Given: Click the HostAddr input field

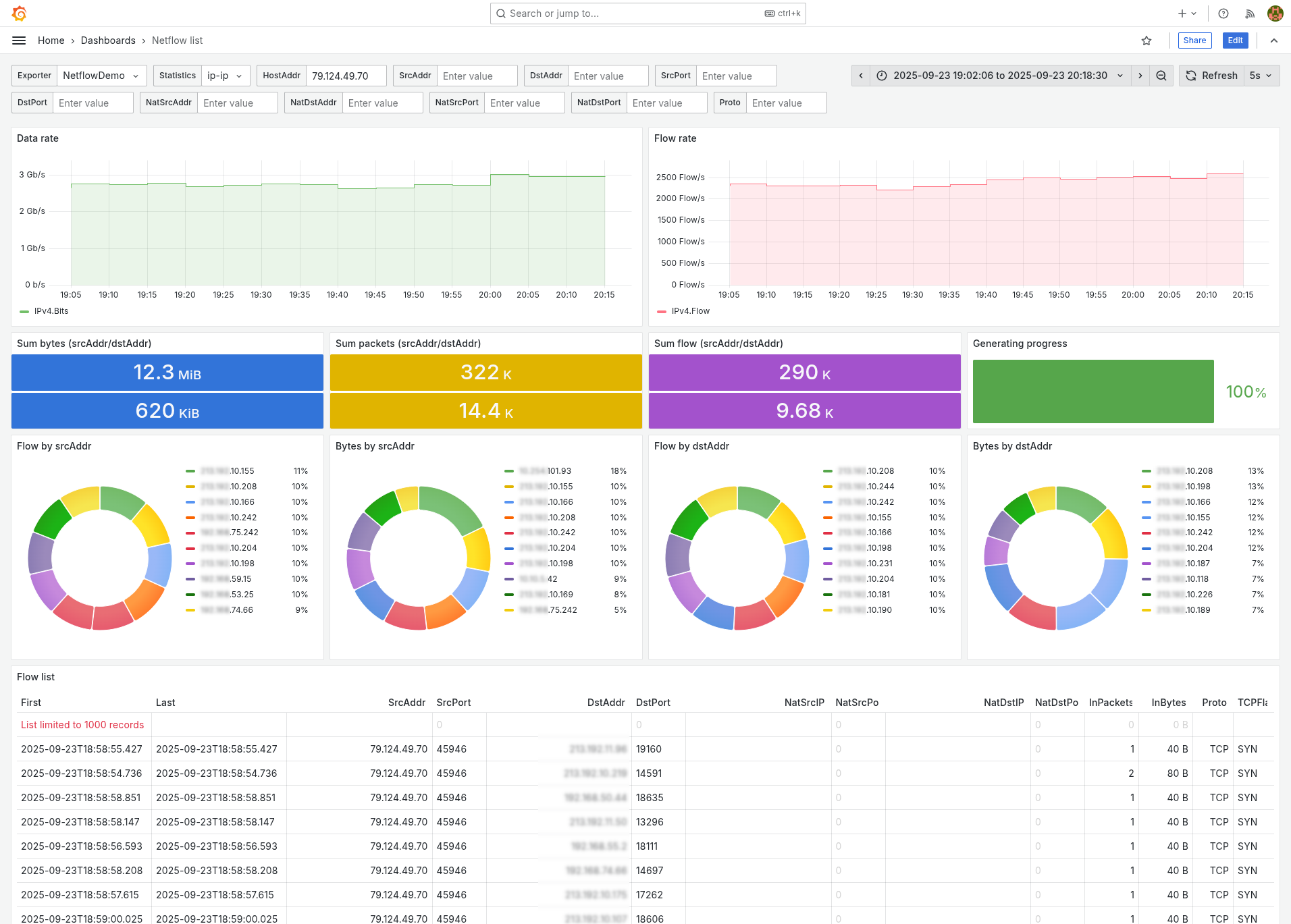Looking at the screenshot, I should coord(346,76).
